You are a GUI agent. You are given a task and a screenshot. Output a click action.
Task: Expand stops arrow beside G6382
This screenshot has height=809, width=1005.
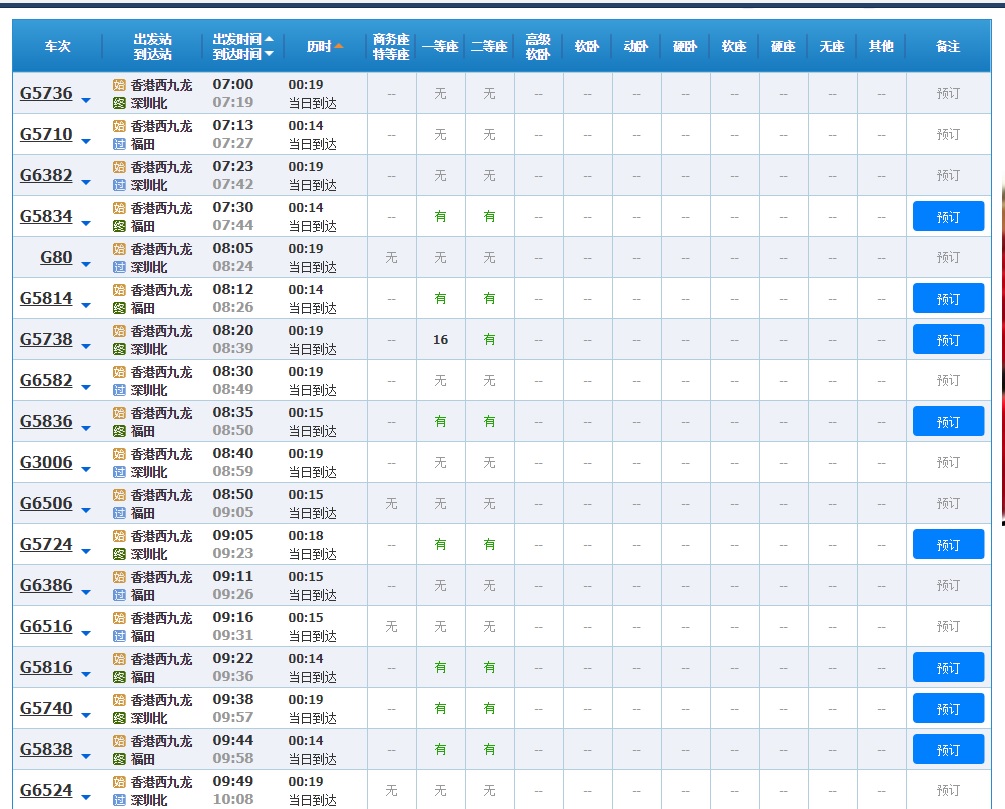86,183
